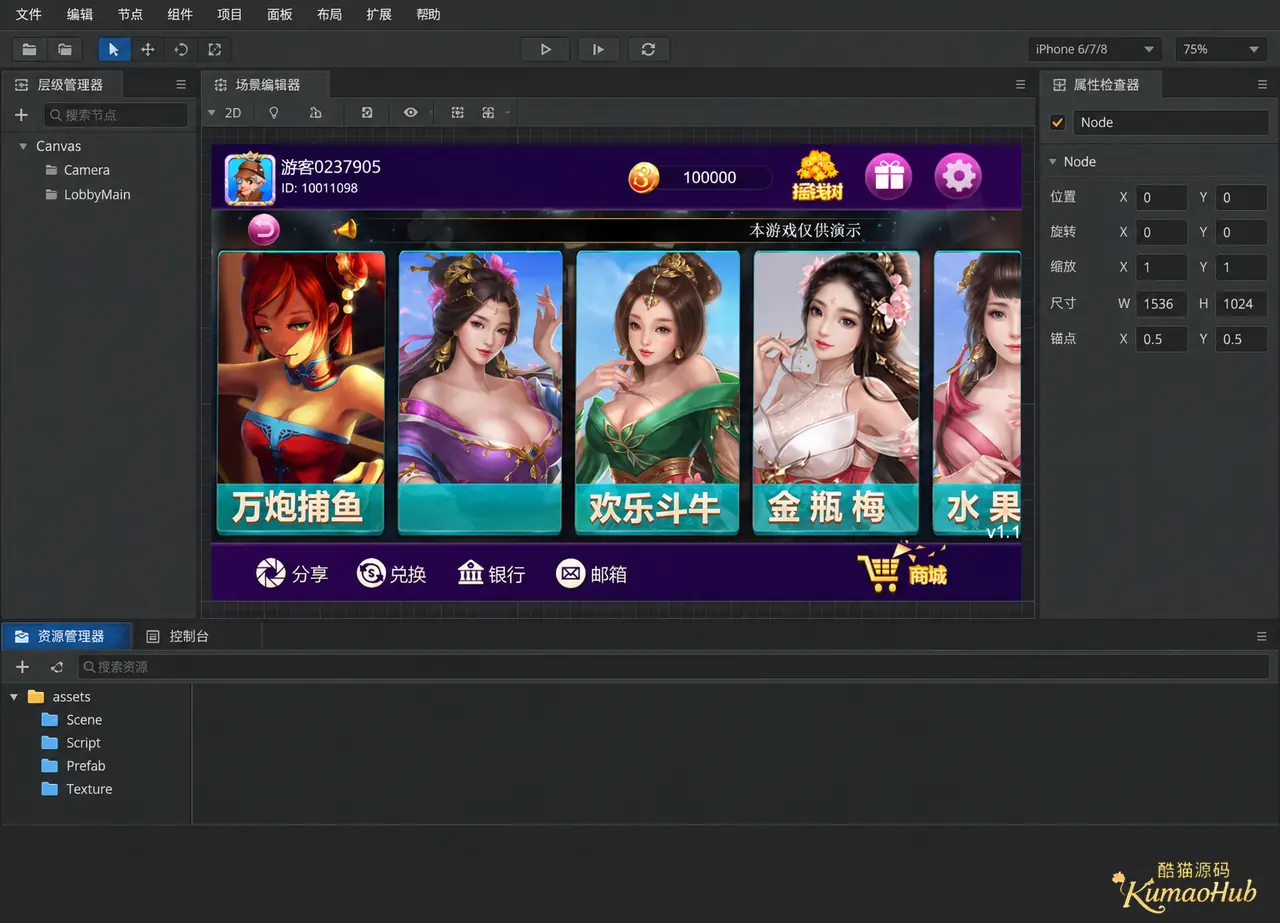Click the 摇钱树 money tree icon
1280x923 pixels.
[817, 176]
